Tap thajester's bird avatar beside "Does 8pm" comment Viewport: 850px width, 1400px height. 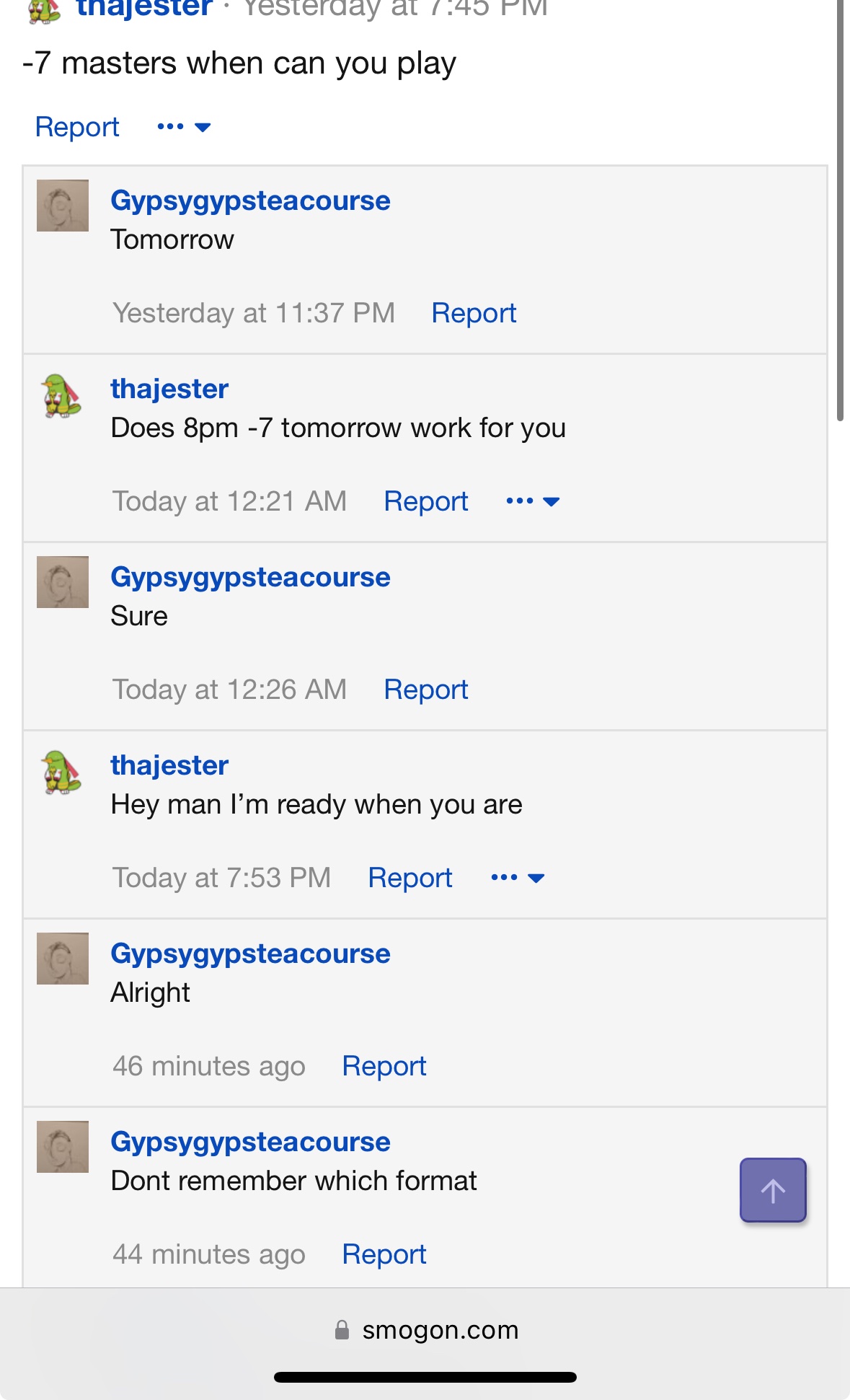62,395
